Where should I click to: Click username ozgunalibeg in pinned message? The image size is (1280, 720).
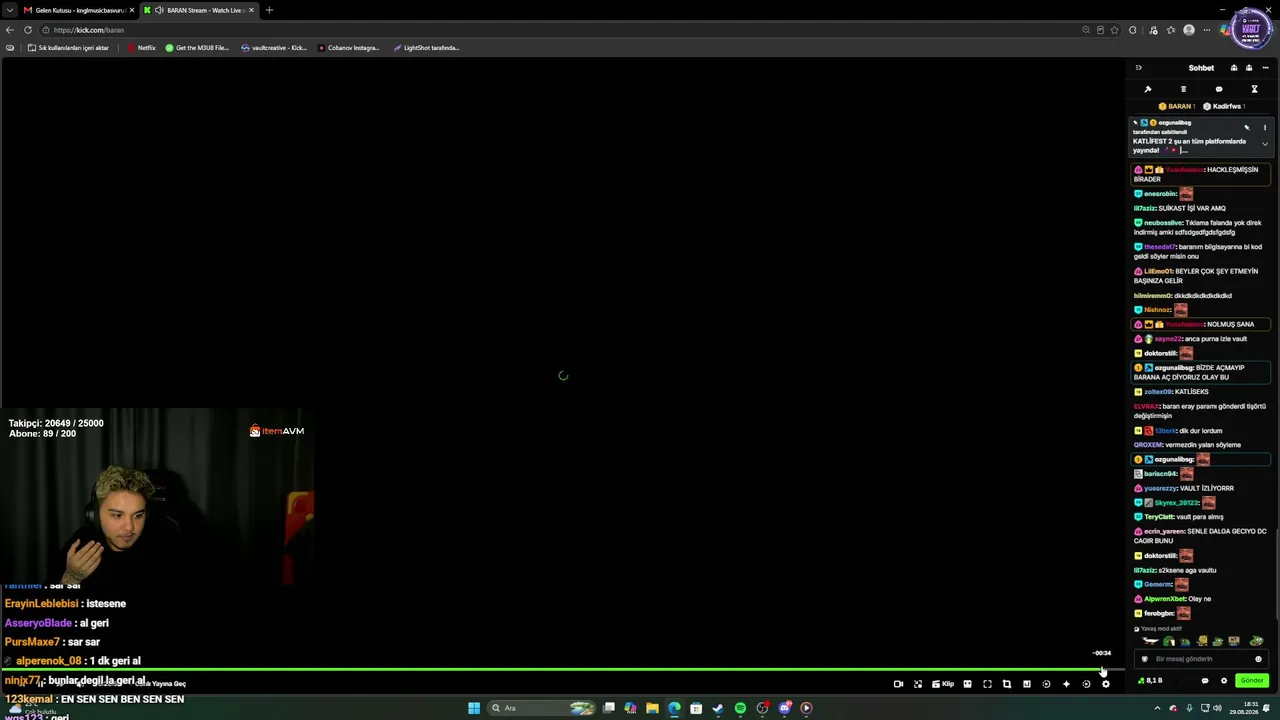pos(1175,123)
